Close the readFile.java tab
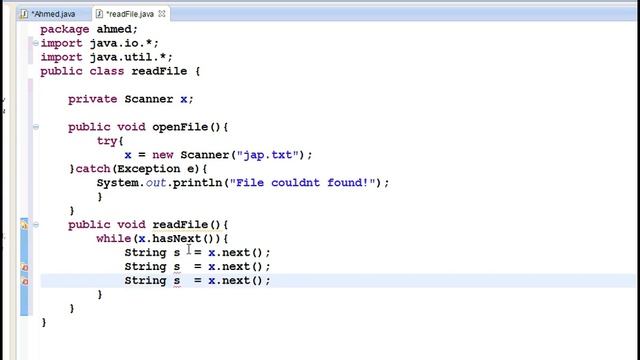The width and height of the screenshot is (640, 360). click(162, 13)
